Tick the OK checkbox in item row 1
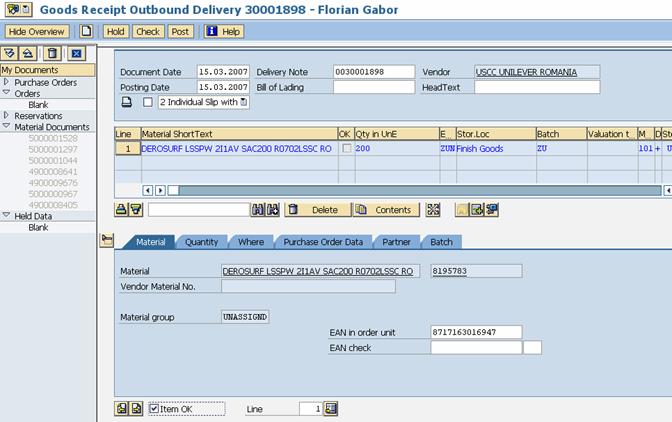This screenshot has height=422, width=672. [346, 148]
